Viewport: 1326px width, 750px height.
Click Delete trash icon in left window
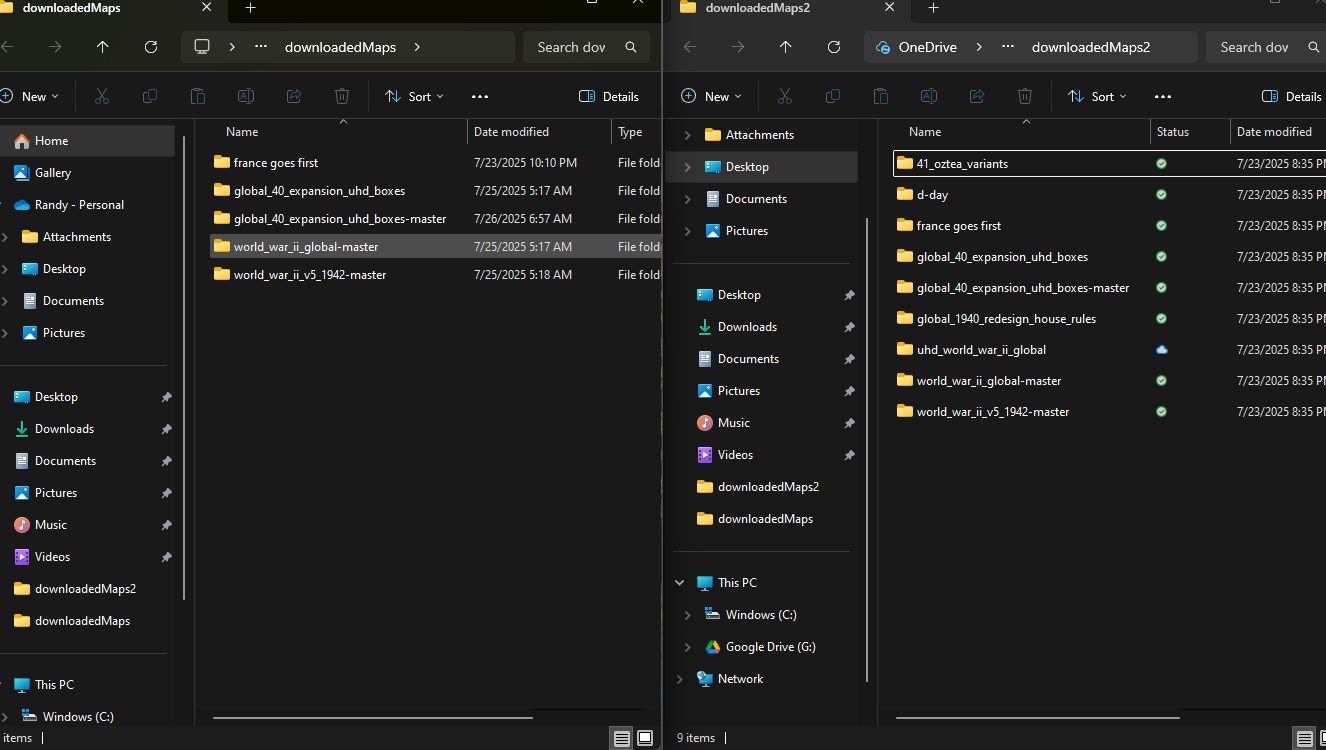click(x=342, y=97)
